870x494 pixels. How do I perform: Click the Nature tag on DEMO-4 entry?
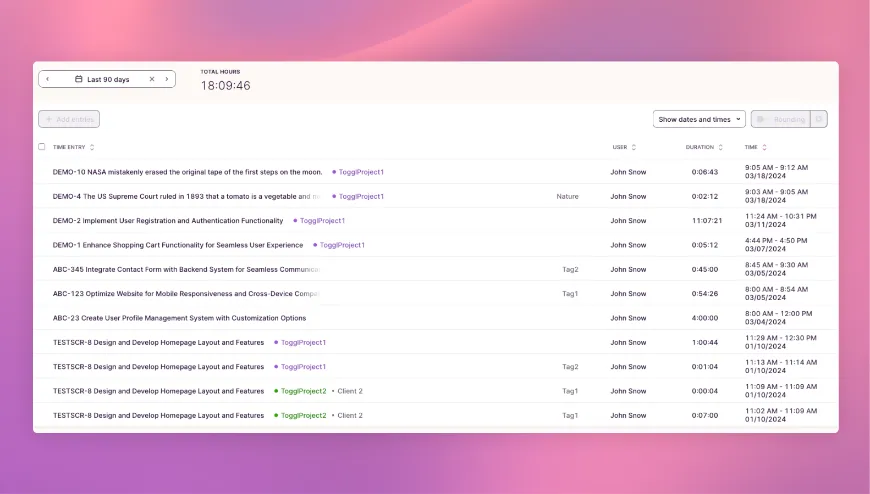(x=567, y=196)
